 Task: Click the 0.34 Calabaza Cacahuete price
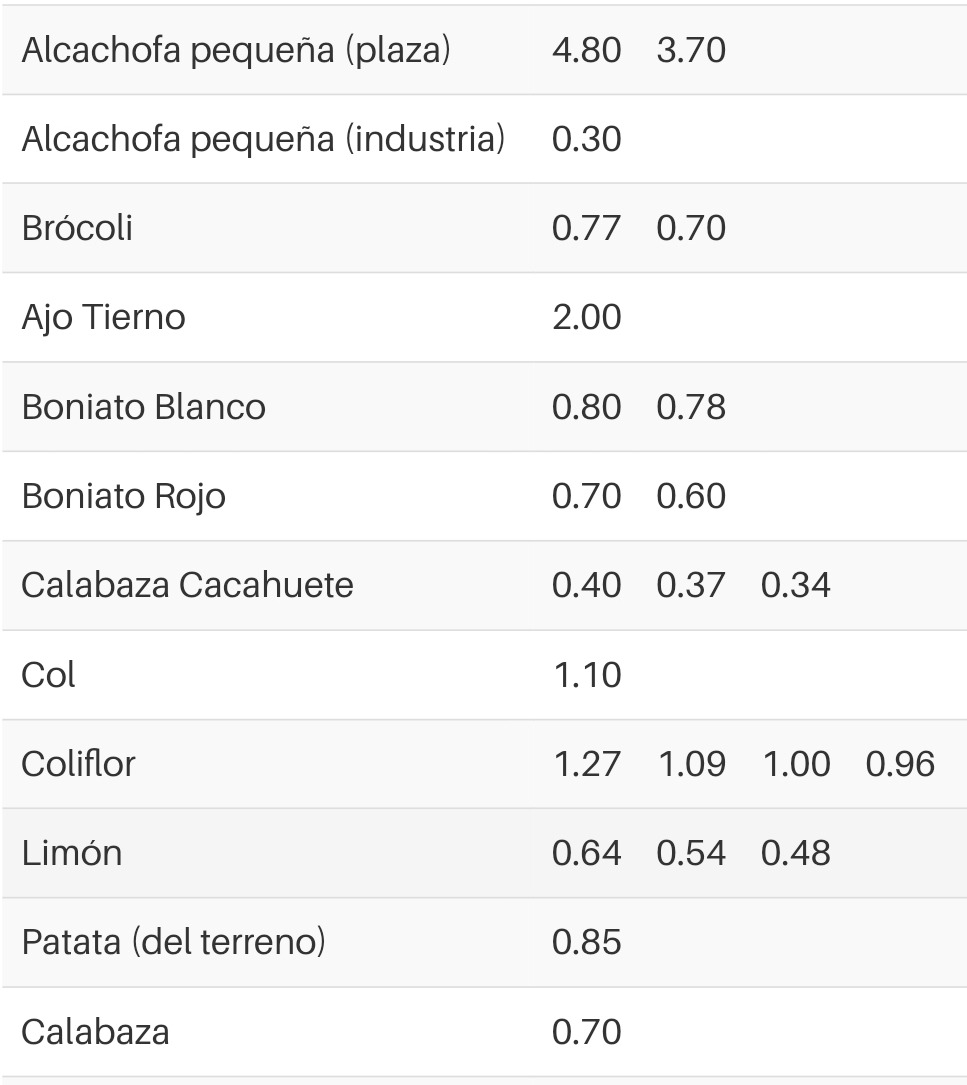795,585
